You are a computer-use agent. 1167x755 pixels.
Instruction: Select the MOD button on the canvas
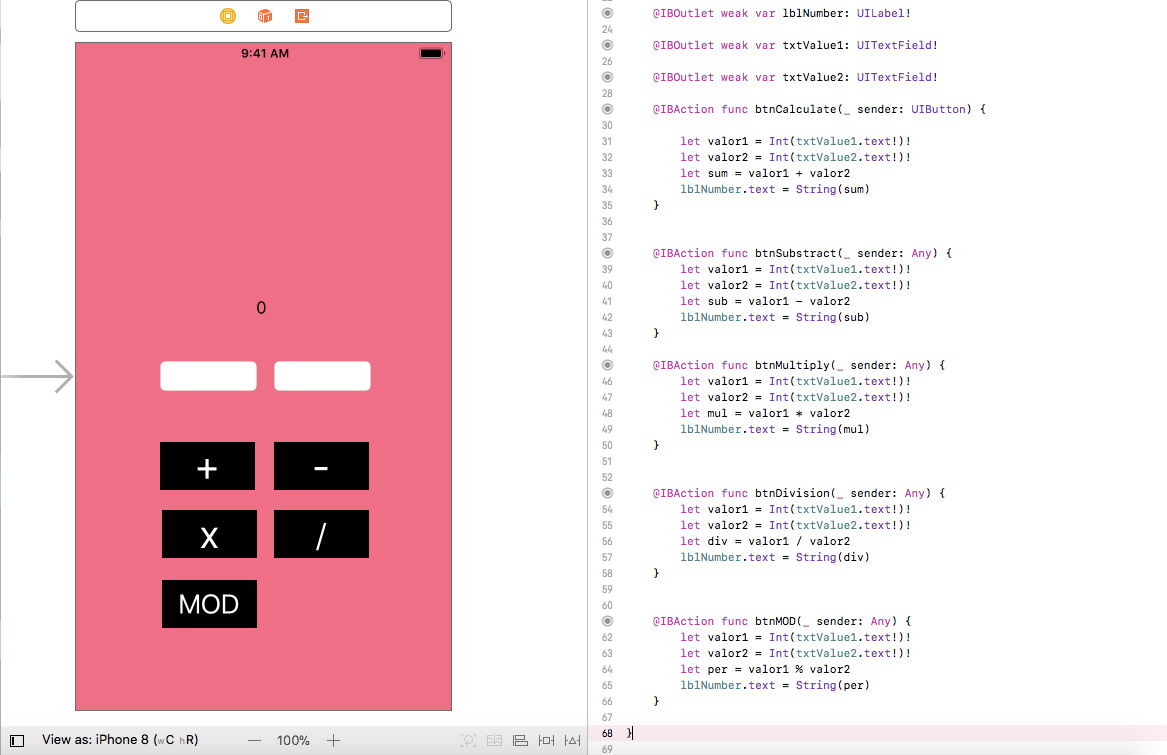209,604
